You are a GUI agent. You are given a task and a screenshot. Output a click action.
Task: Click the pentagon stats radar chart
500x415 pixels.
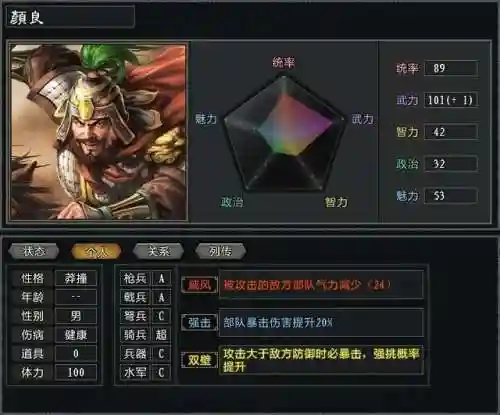click(284, 133)
